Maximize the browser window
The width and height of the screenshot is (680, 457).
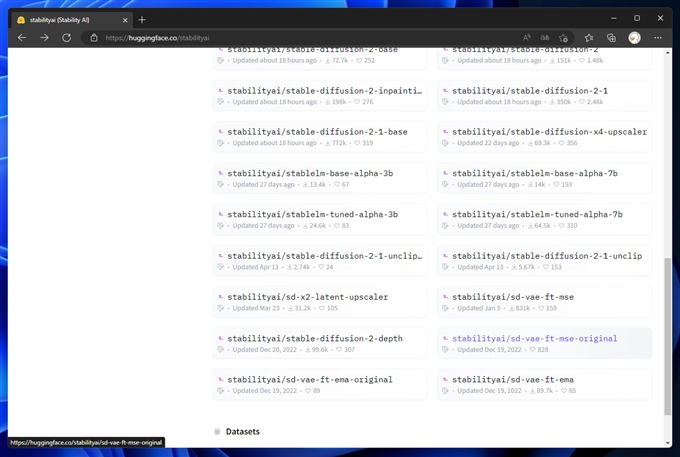[637, 18]
